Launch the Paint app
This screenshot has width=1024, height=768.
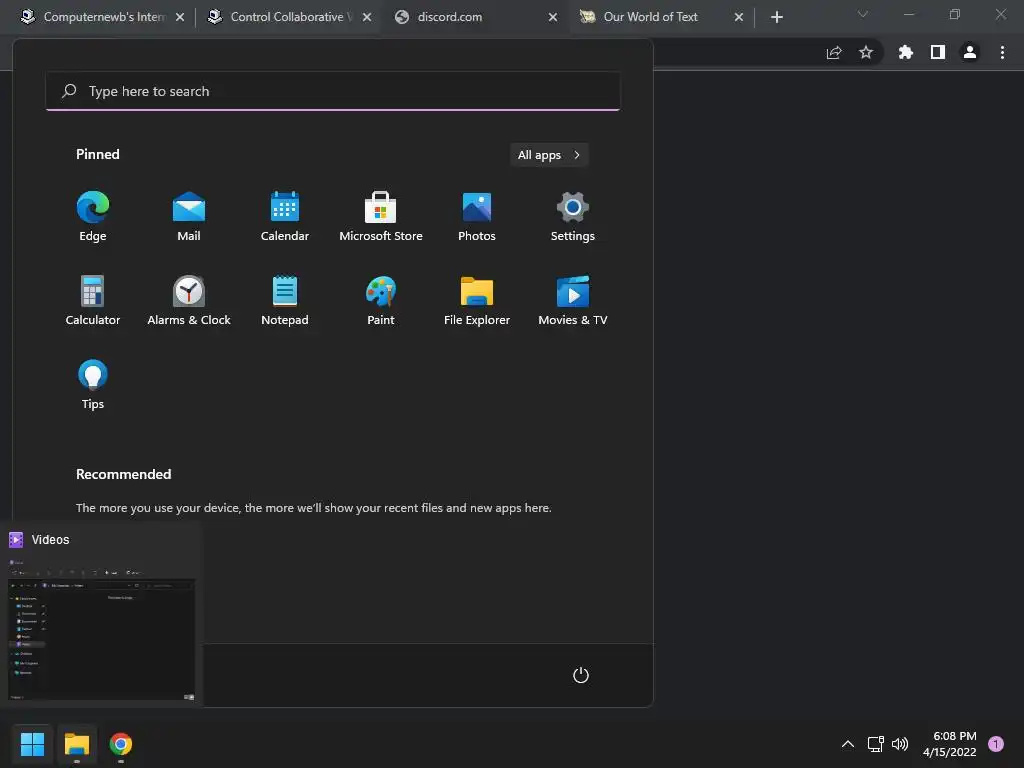click(381, 300)
